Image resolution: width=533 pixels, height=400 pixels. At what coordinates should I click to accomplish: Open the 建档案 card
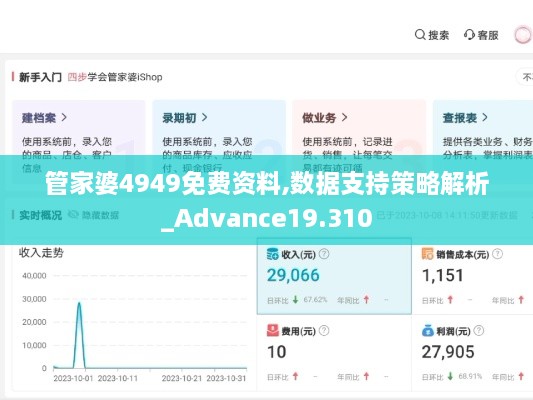(79, 143)
